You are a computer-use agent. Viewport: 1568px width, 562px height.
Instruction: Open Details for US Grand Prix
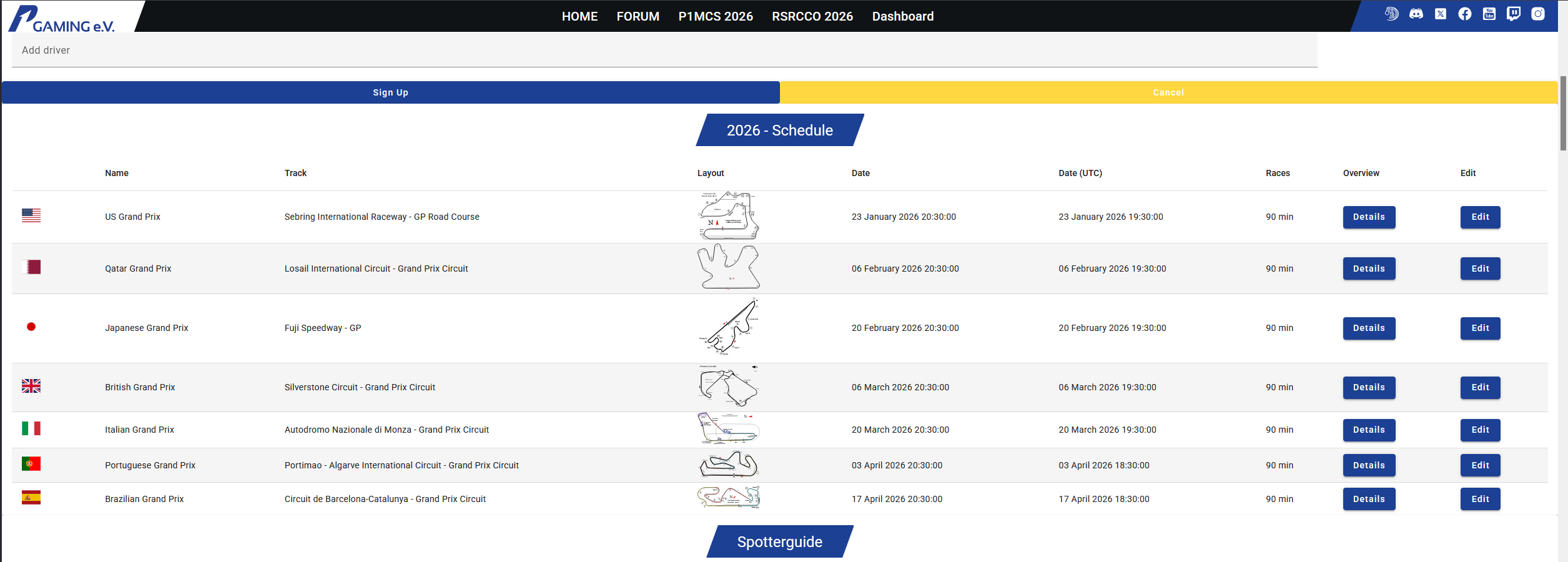pos(1368,217)
